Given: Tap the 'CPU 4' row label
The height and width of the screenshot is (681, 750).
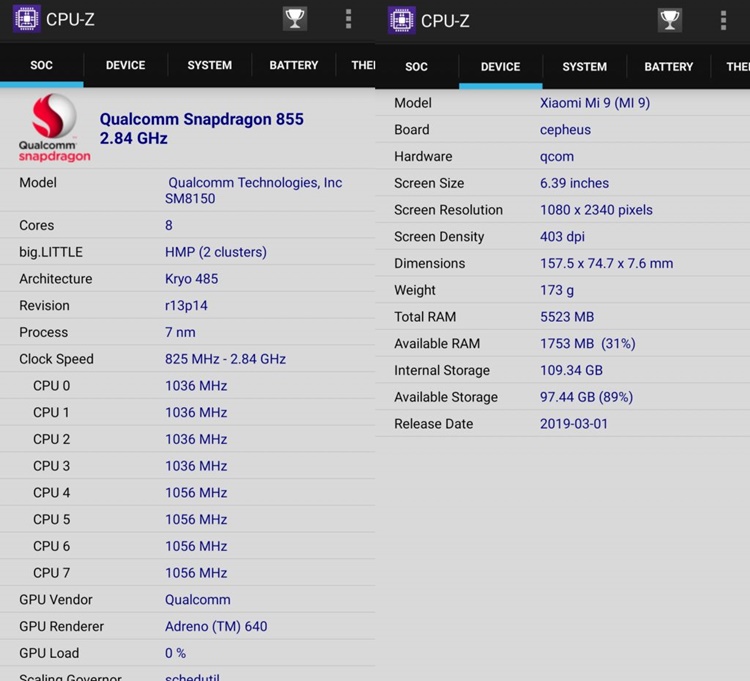Looking at the screenshot, I should [x=52, y=493].
